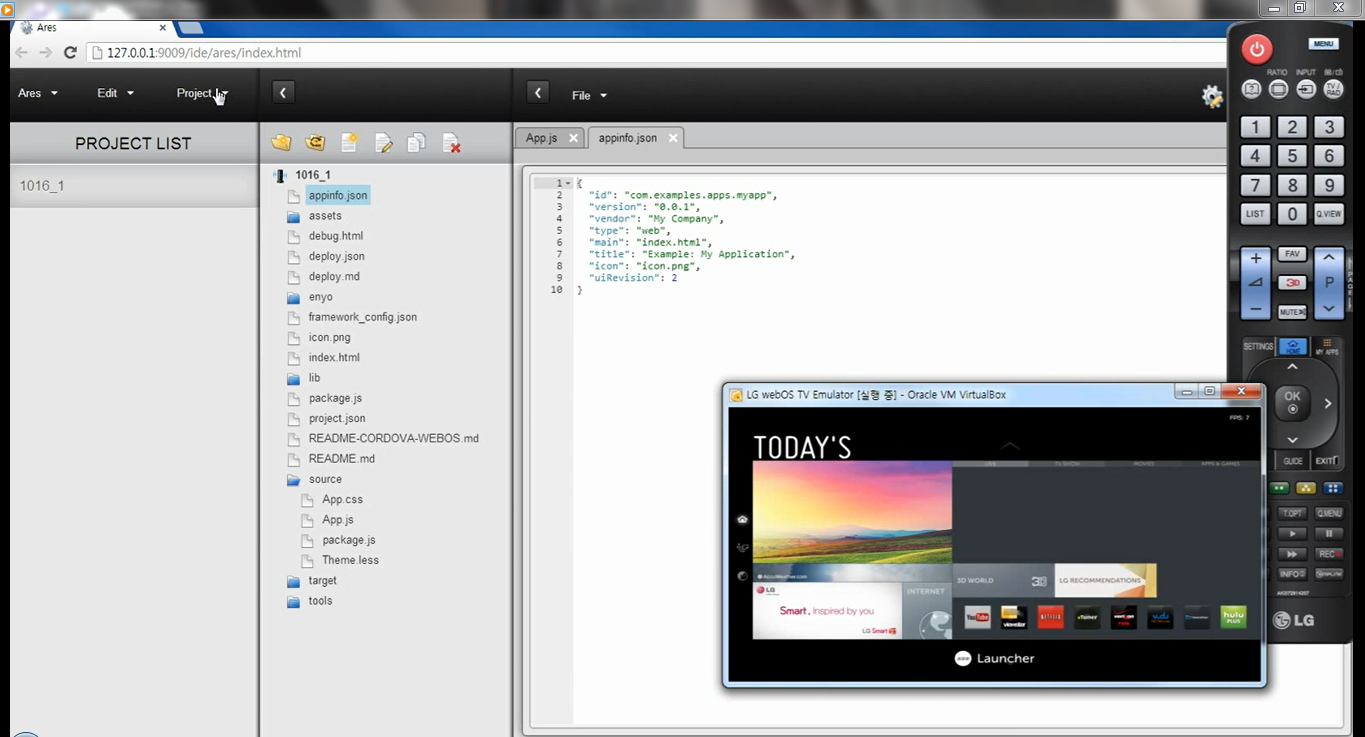Click number 5 on the remote keypad
Viewport: 1365px width, 737px height.
tap(1292, 156)
